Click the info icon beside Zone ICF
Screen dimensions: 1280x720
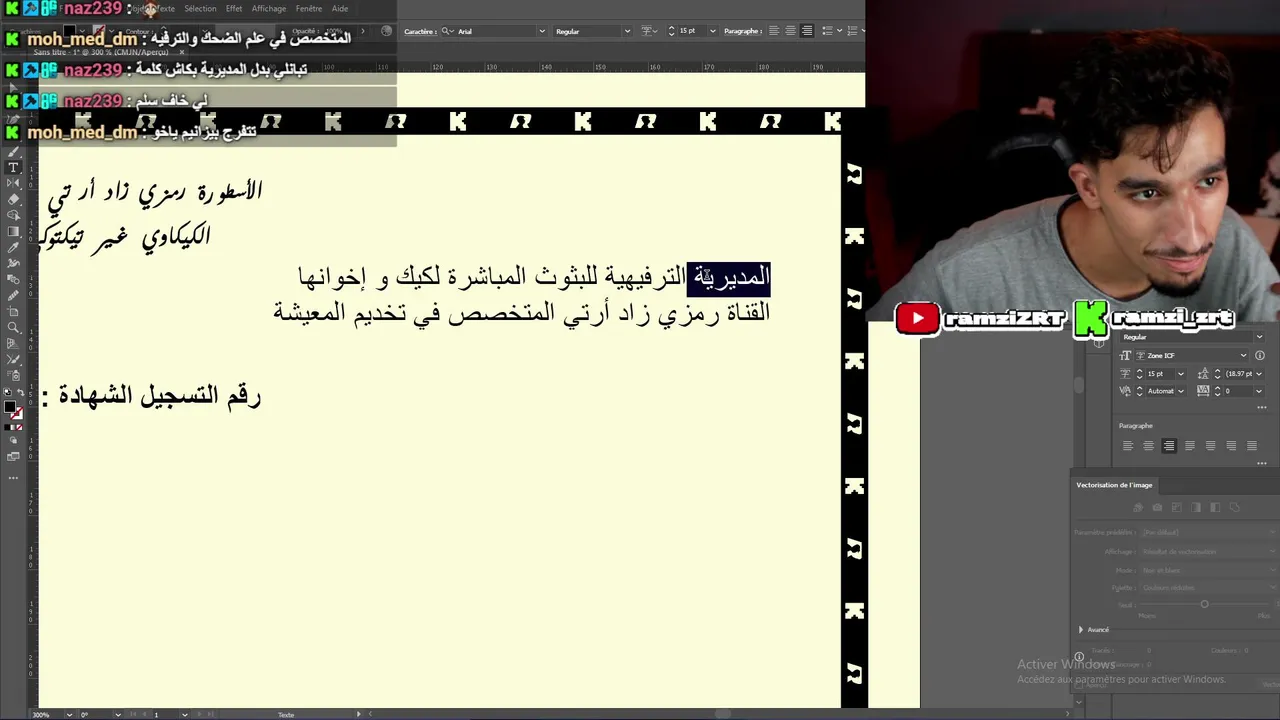(1260, 355)
